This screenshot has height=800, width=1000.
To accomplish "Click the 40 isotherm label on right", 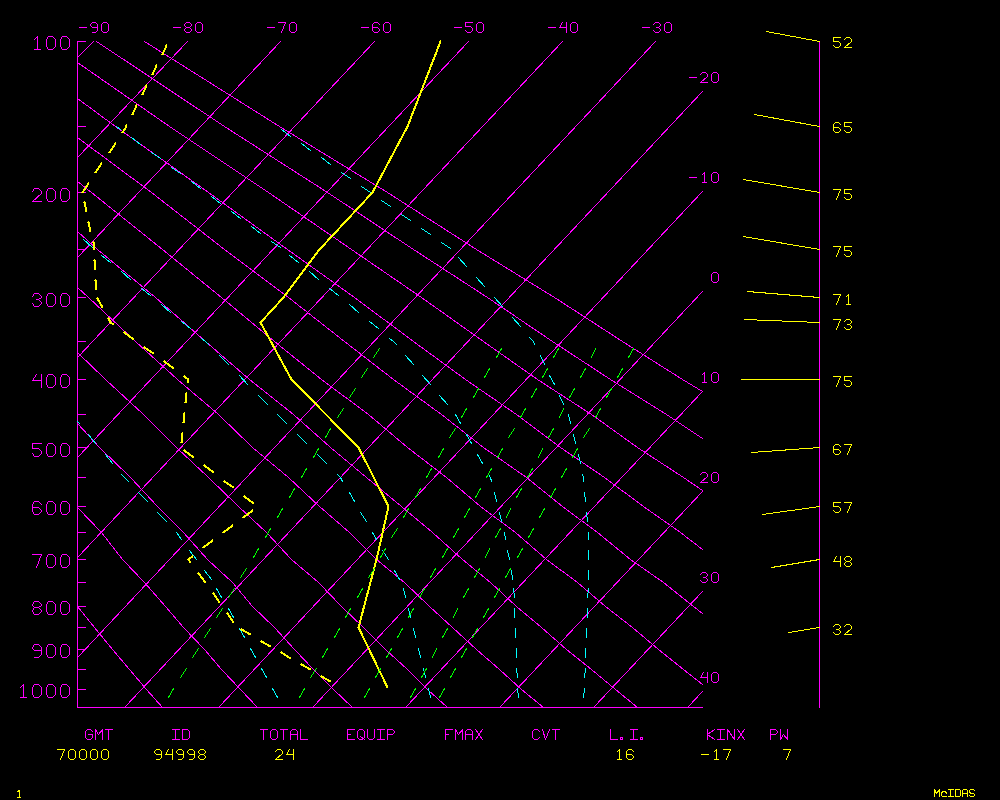I will pyautogui.click(x=709, y=678).
